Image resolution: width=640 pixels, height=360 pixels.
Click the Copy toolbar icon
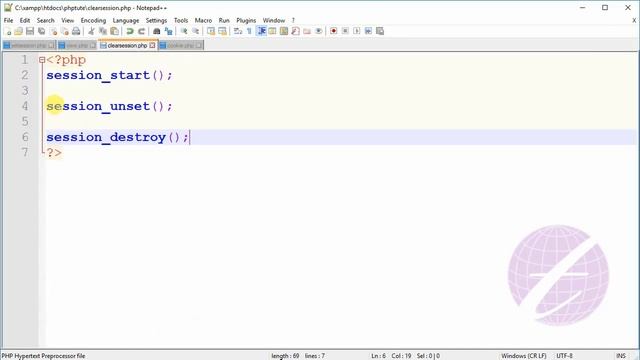pos(103,31)
